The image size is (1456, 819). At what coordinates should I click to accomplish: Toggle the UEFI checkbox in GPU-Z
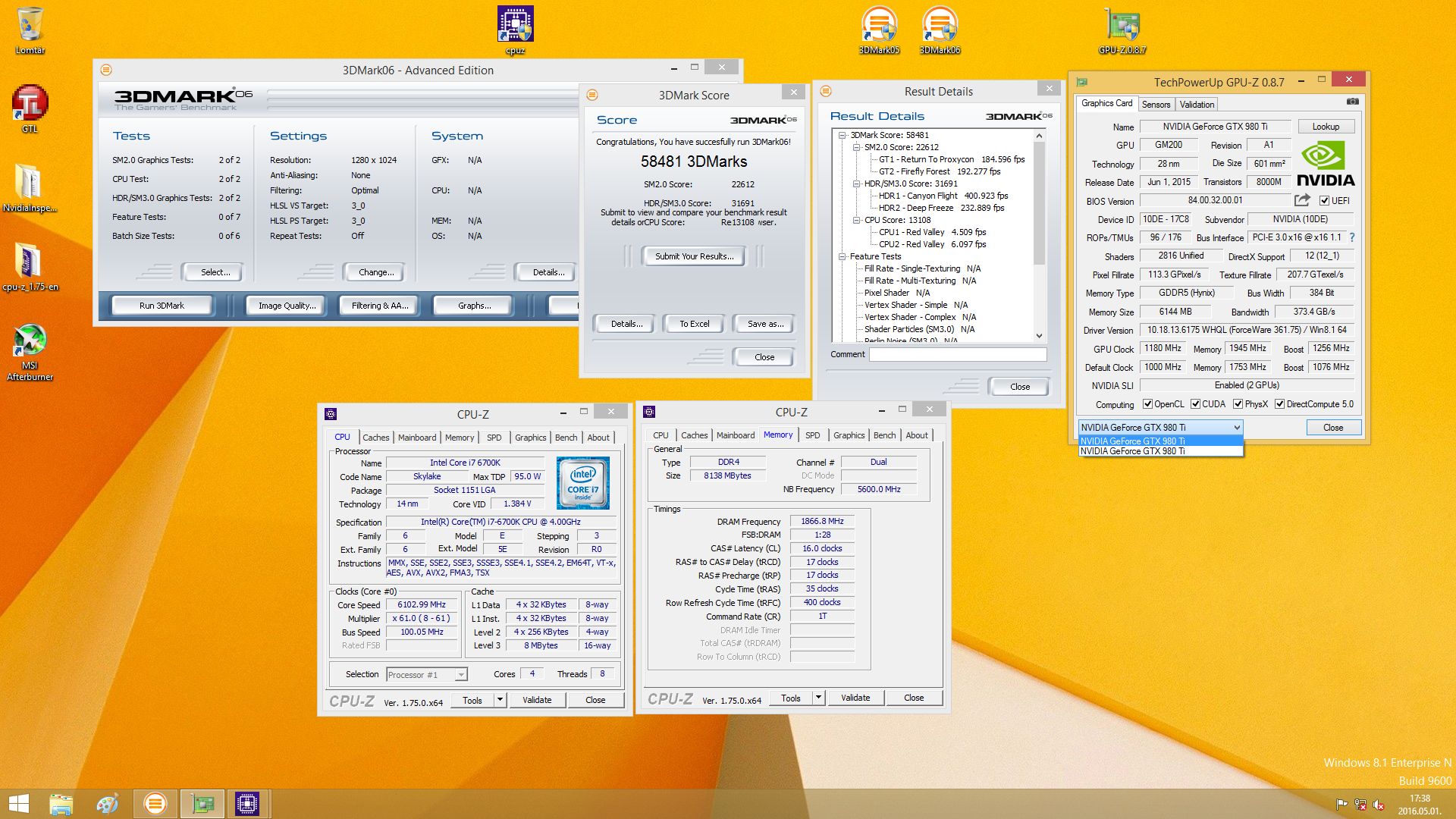(x=1324, y=201)
